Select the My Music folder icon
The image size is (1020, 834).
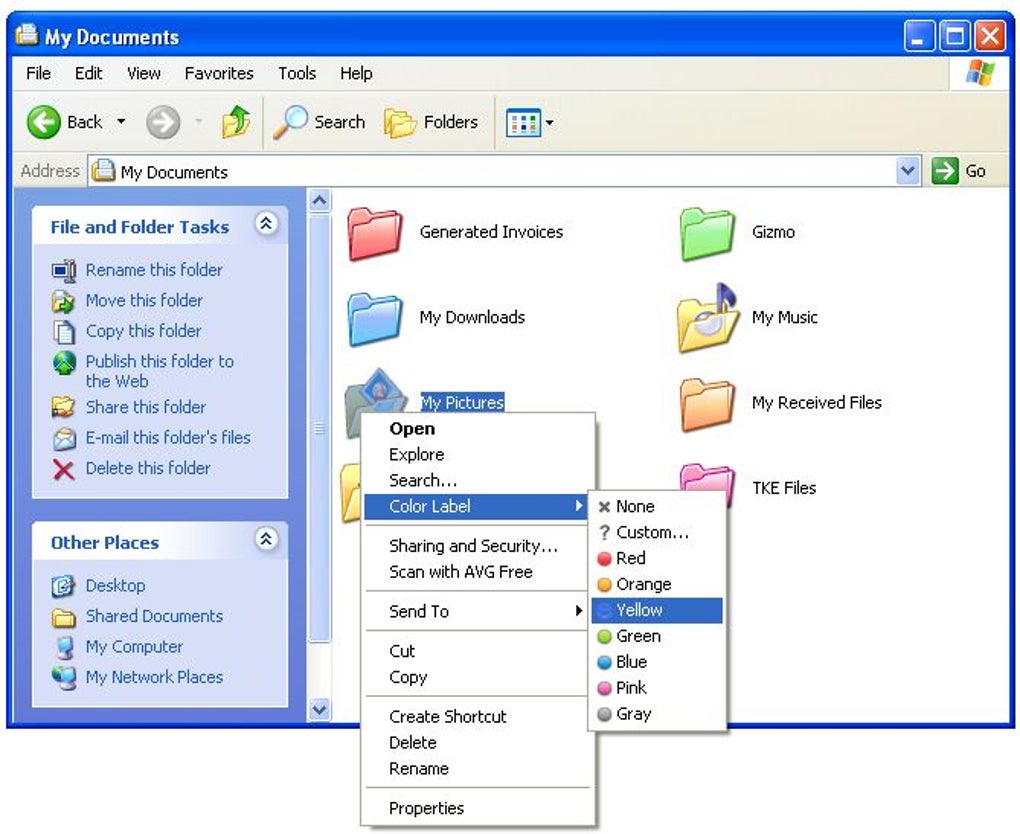(707, 318)
